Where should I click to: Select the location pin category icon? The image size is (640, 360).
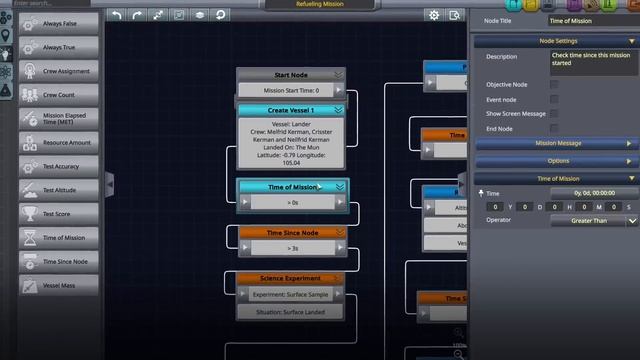click(6, 36)
